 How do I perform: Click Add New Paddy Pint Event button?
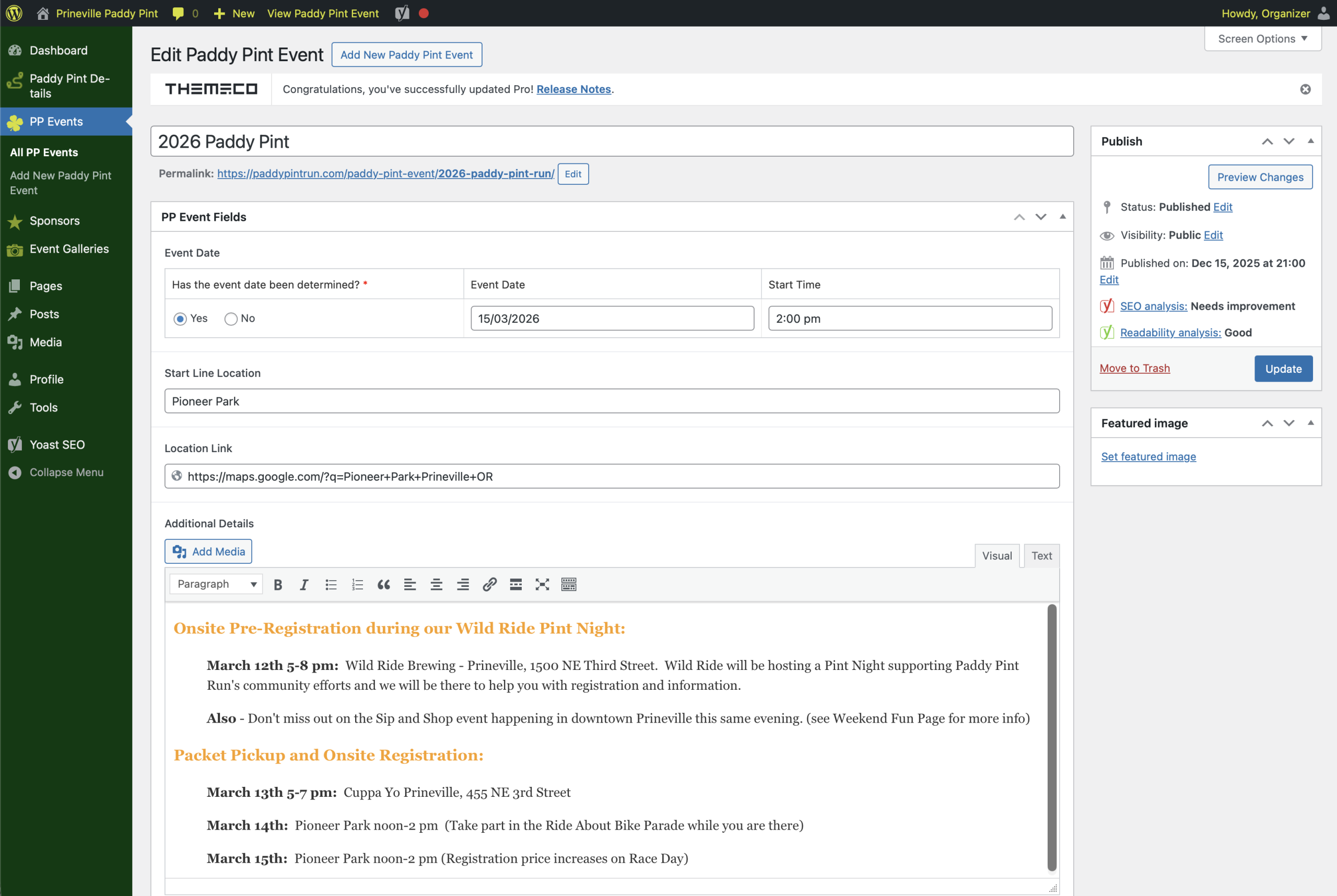(406, 54)
